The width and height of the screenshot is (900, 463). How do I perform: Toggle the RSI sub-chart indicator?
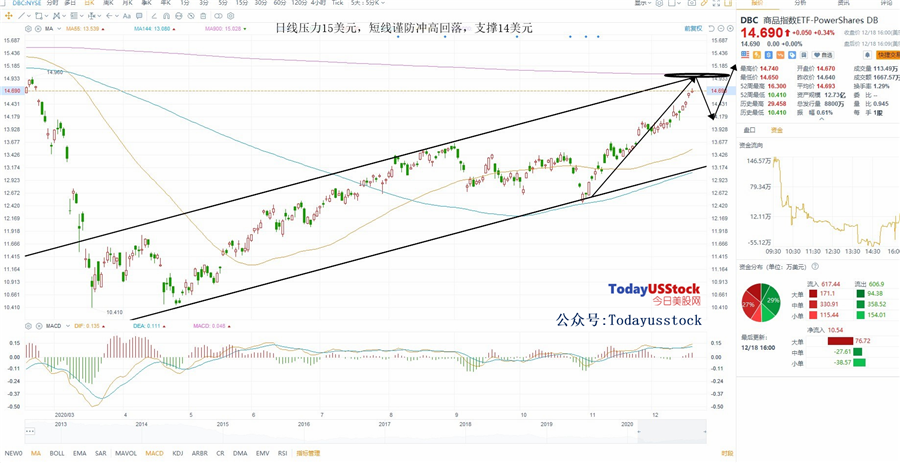pyautogui.click(x=282, y=453)
